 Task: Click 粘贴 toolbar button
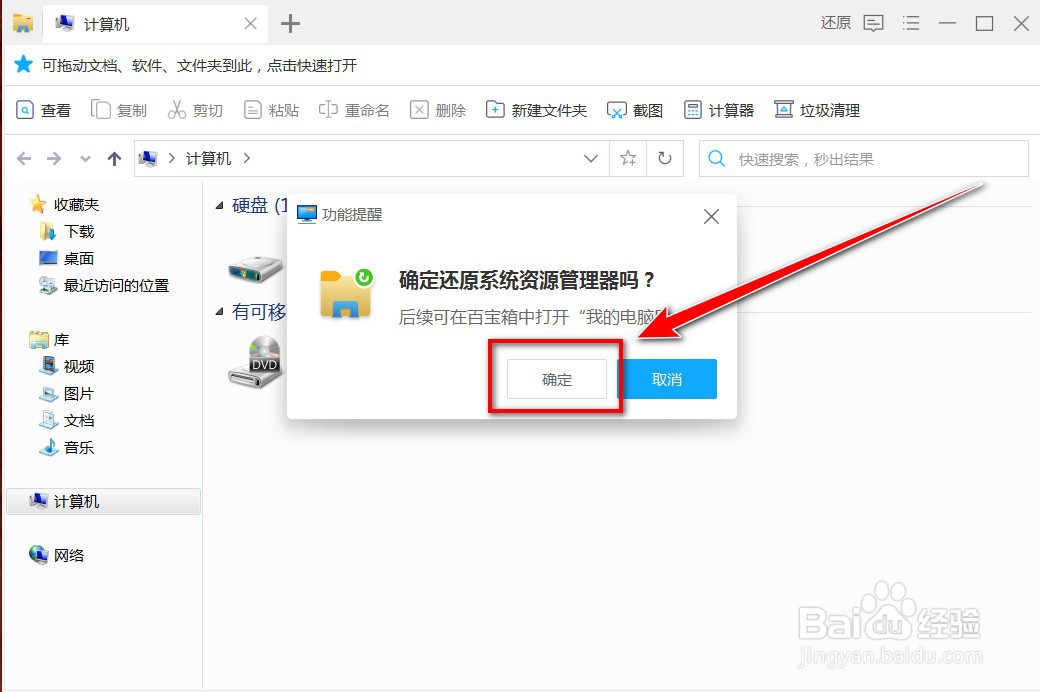[271, 110]
